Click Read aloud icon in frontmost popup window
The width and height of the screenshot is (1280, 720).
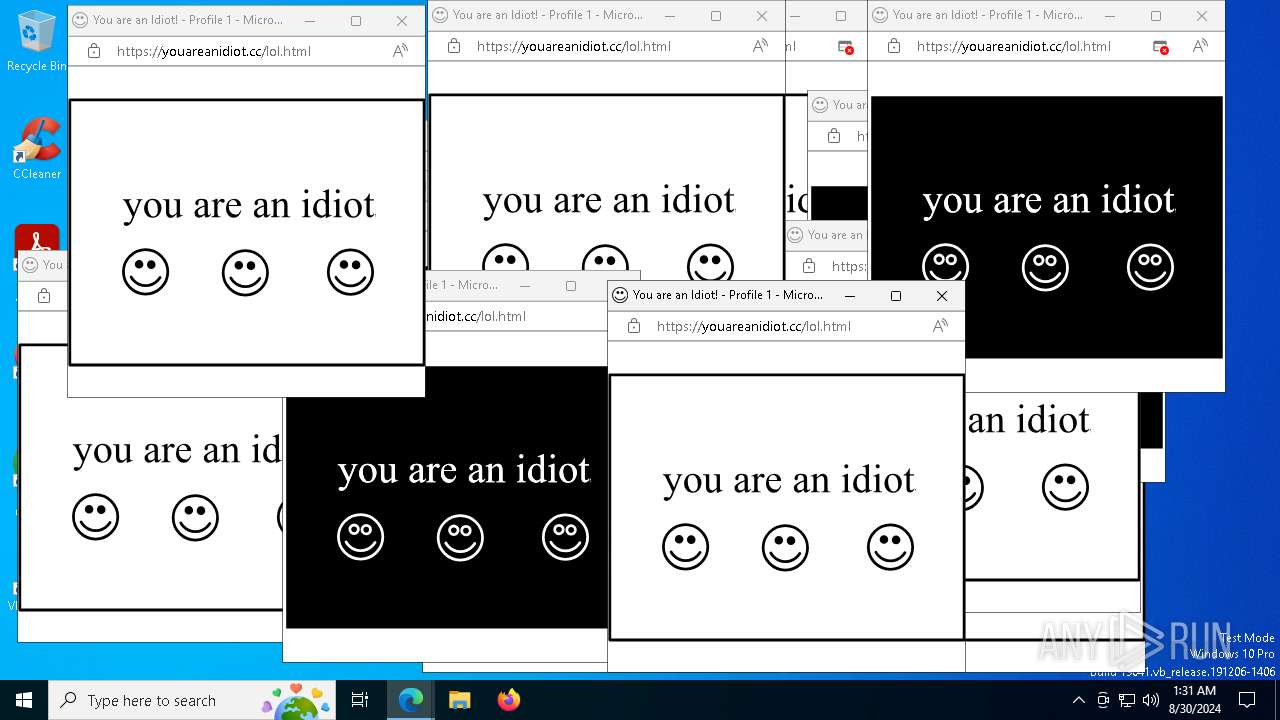click(940, 326)
